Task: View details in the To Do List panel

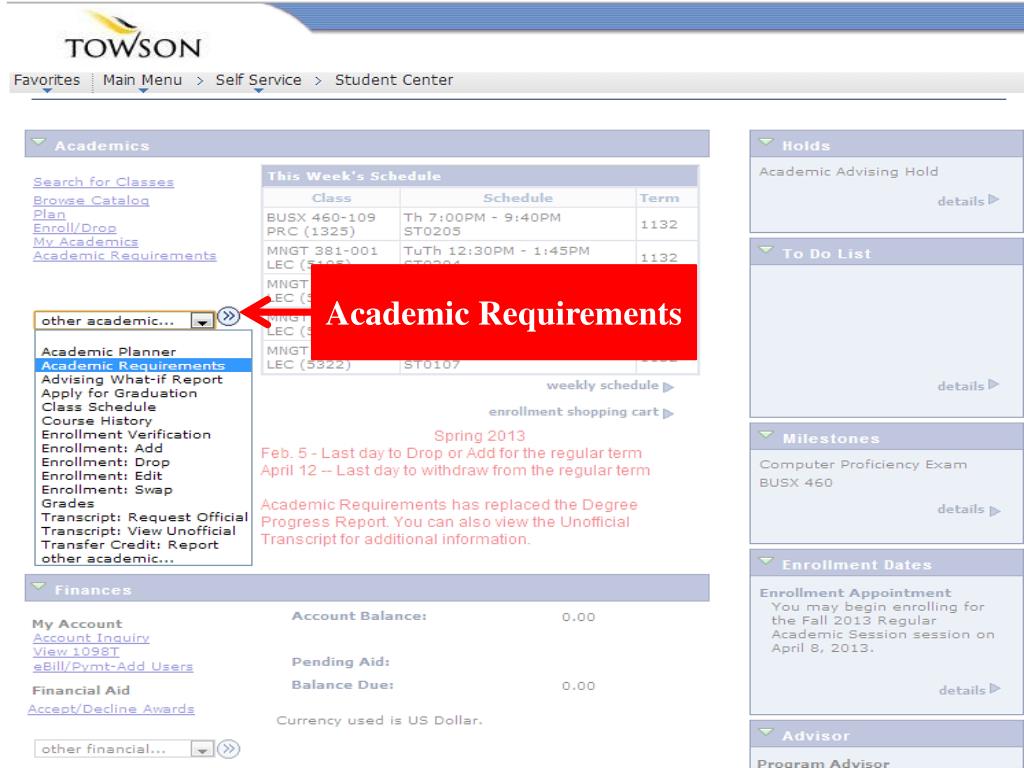Action: click(968, 385)
